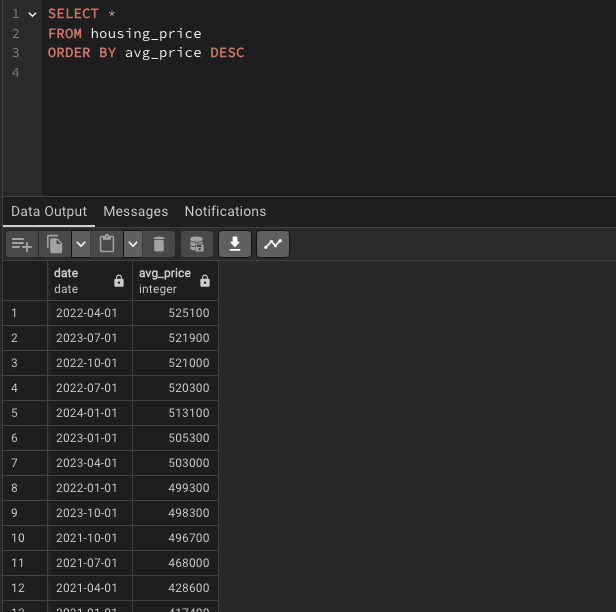Open the Notifications tab
Screen dimensions: 616x612
(x=225, y=211)
